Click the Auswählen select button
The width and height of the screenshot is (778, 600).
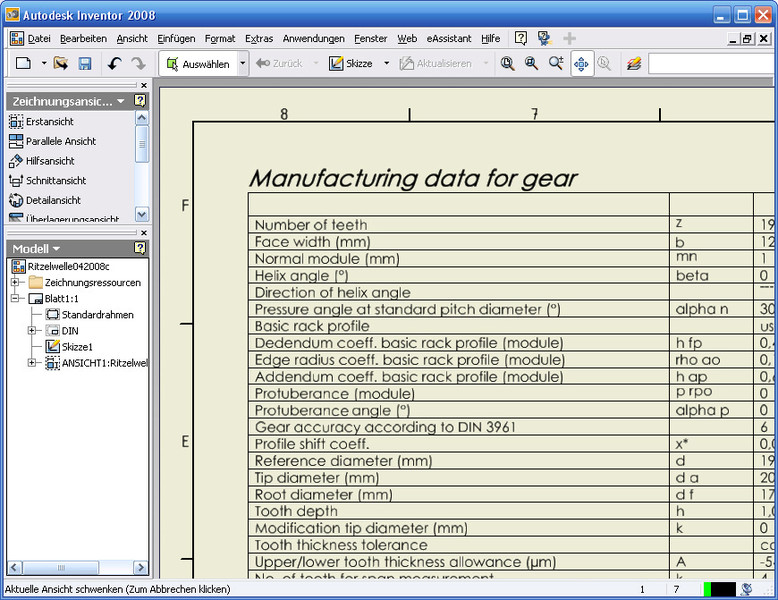(x=198, y=63)
